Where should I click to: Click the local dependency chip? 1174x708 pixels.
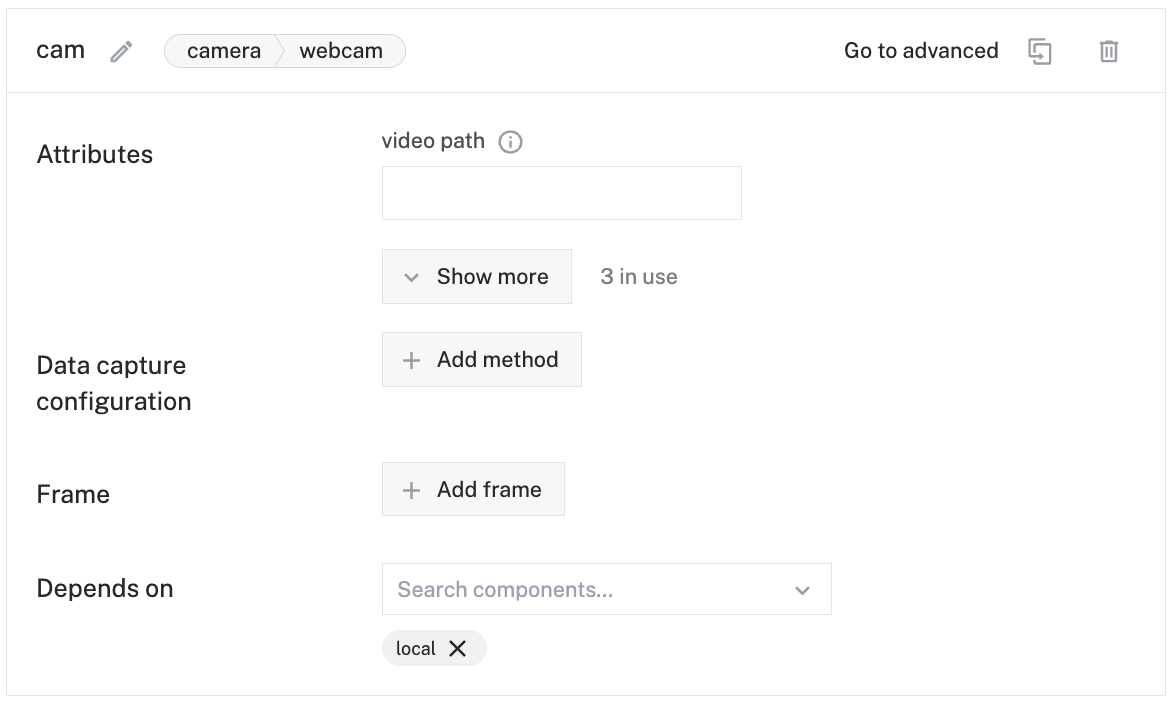coord(416,648)
